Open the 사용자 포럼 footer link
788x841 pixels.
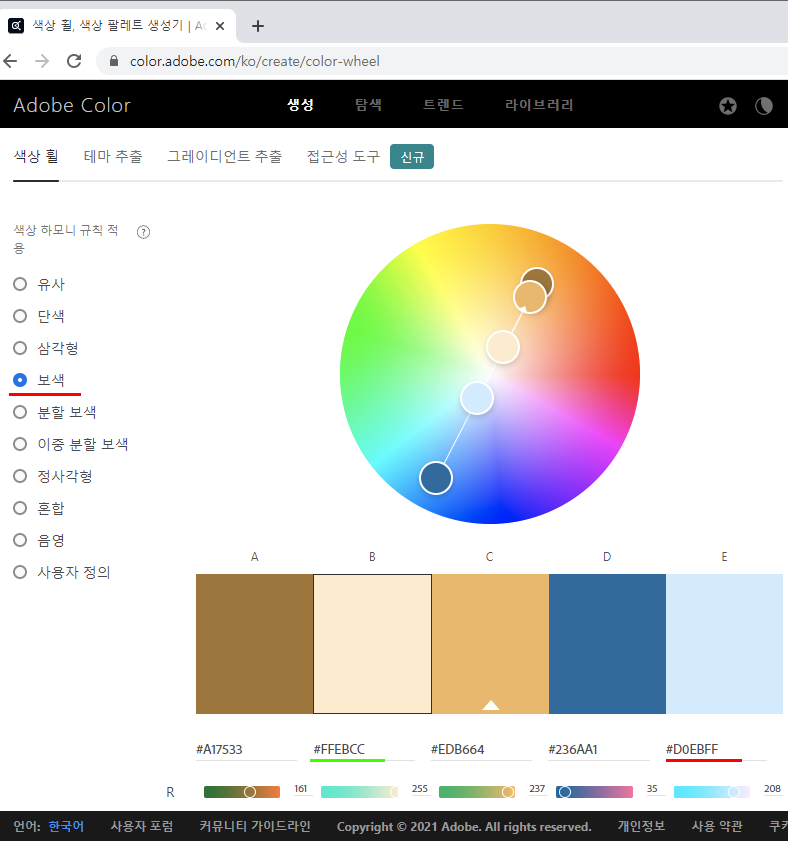(142, 826)
